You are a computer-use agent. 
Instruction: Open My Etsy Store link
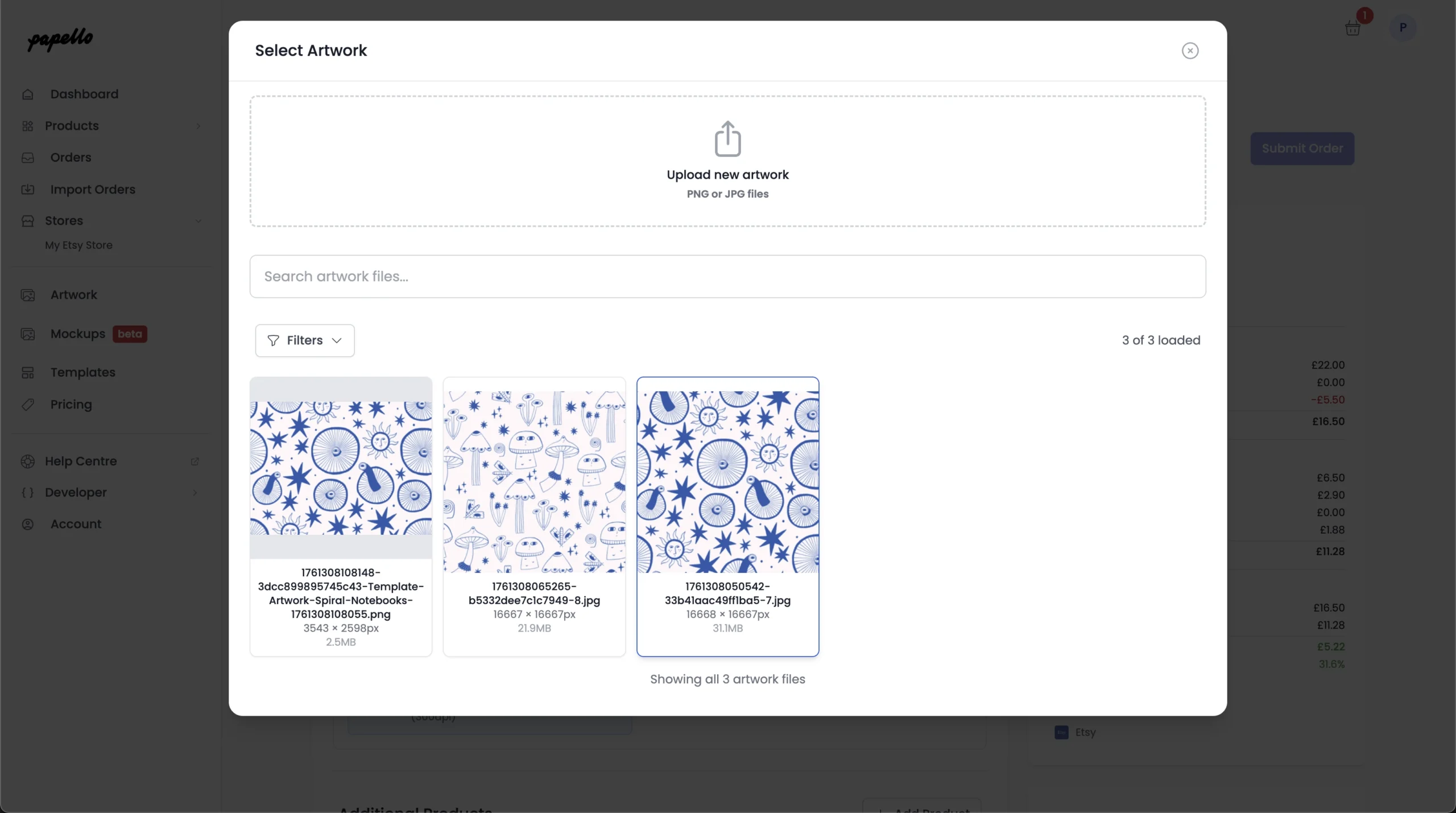pos(78,245)
